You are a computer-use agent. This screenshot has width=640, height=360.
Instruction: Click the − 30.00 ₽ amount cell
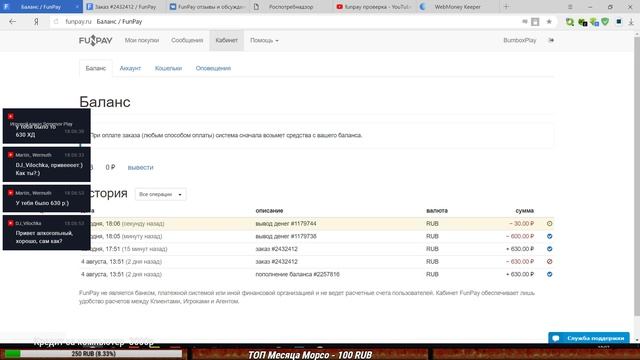(521, 224)
